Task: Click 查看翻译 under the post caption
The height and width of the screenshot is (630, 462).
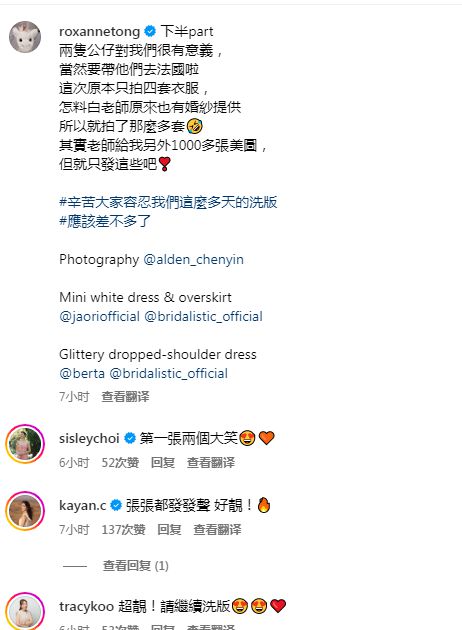Action: tap(125, 397)
